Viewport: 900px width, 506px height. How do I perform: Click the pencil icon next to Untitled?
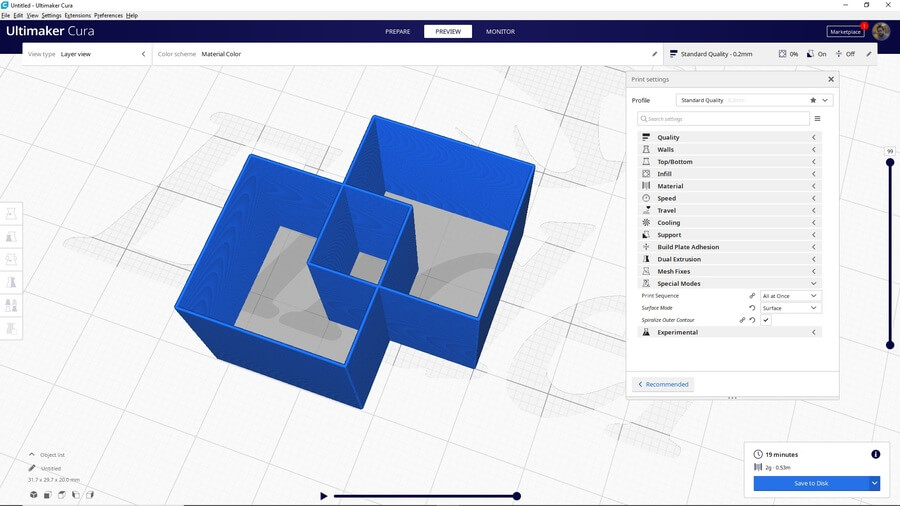pyautogui.click(x=32, y=468)
